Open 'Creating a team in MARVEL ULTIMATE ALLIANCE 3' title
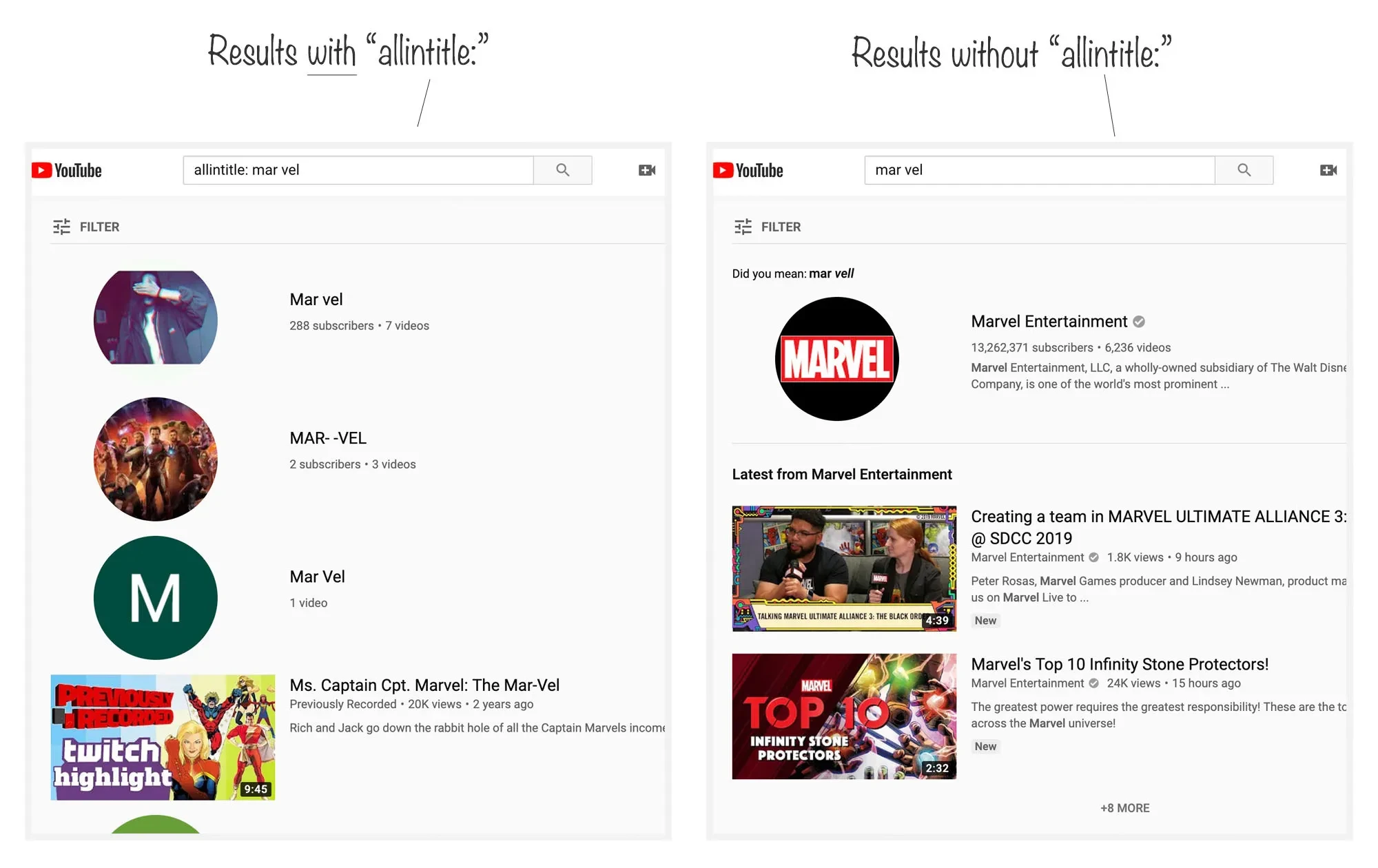1378x868 pixels. (1158, 527)
